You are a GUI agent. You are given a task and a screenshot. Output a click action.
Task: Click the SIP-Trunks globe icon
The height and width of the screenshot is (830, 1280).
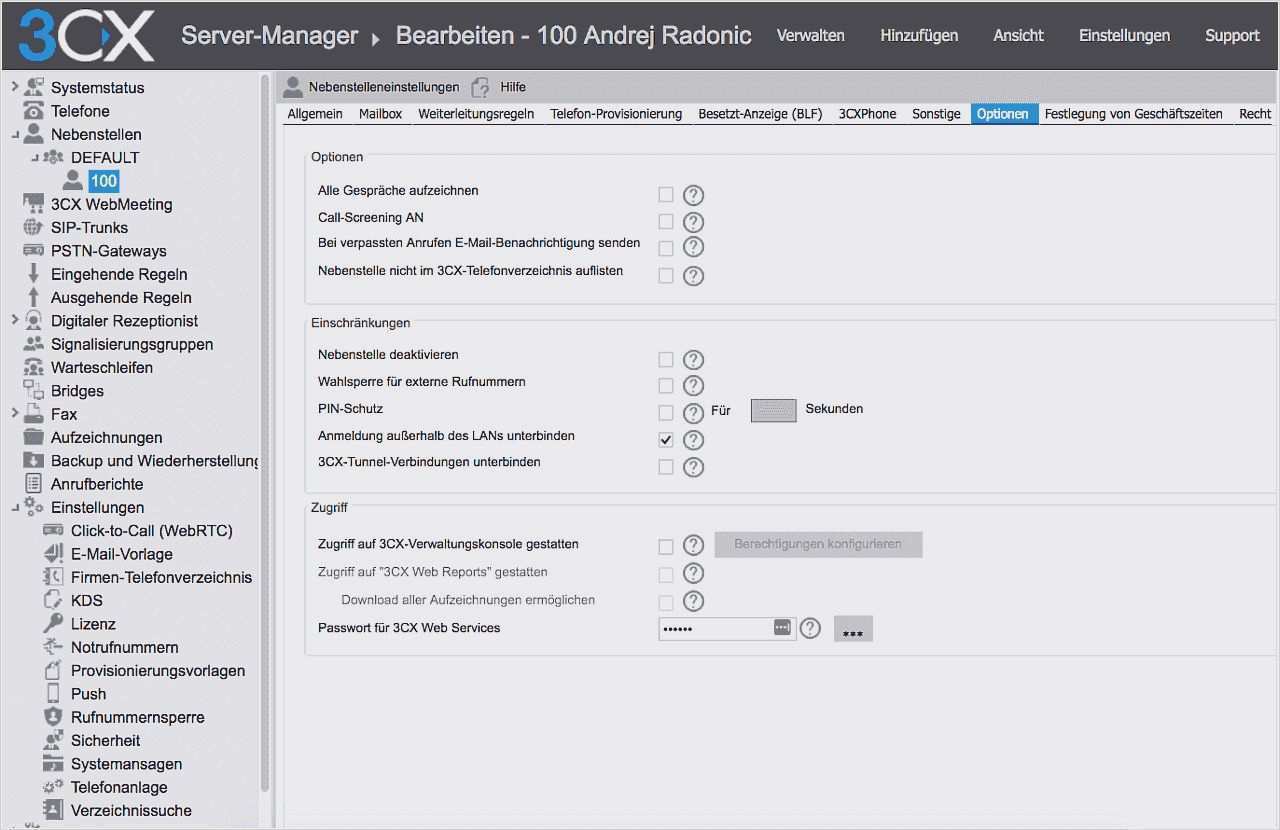33,228
